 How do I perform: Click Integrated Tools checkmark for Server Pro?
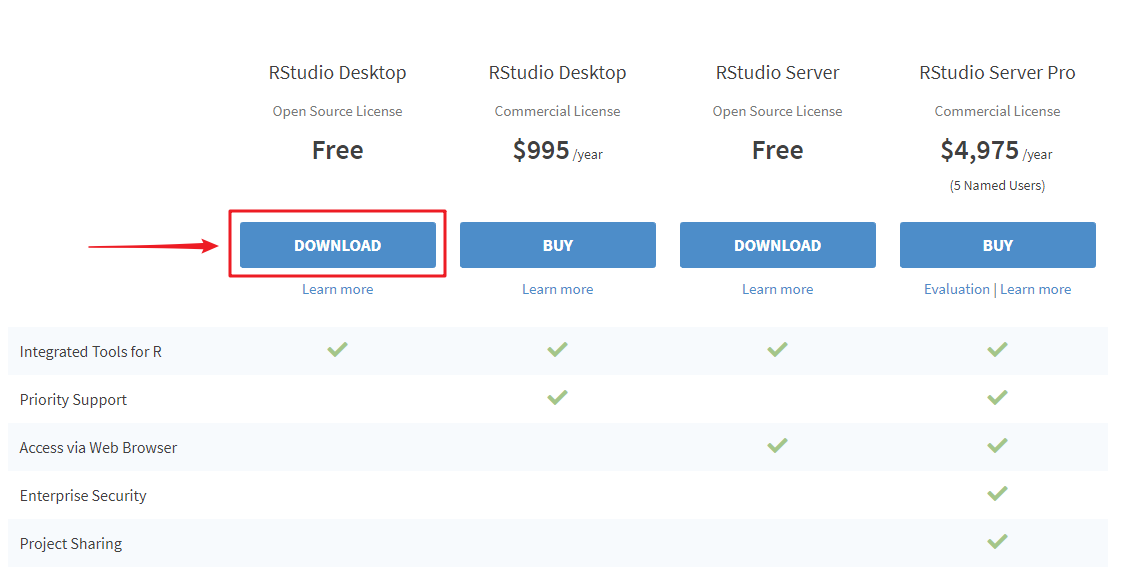(997, 349)
